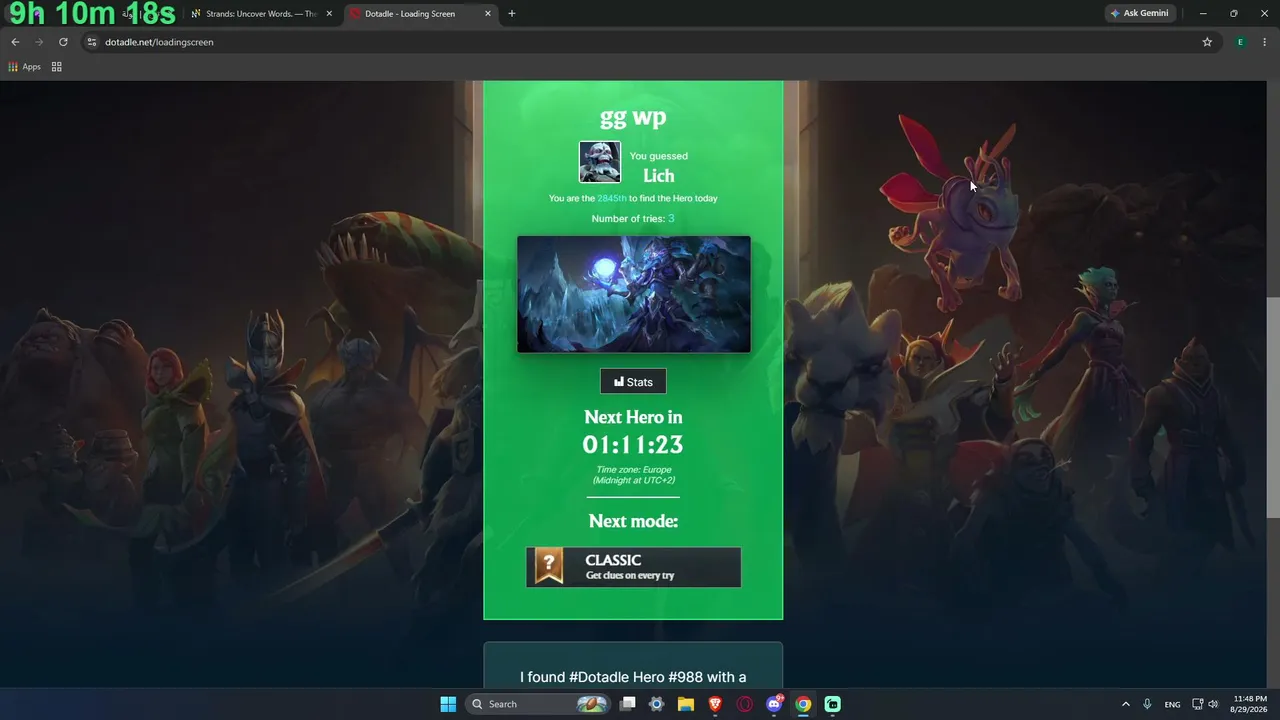1280x720 pixels.
Task: Open Task View from the taskbar
Action: click(628, 704)
